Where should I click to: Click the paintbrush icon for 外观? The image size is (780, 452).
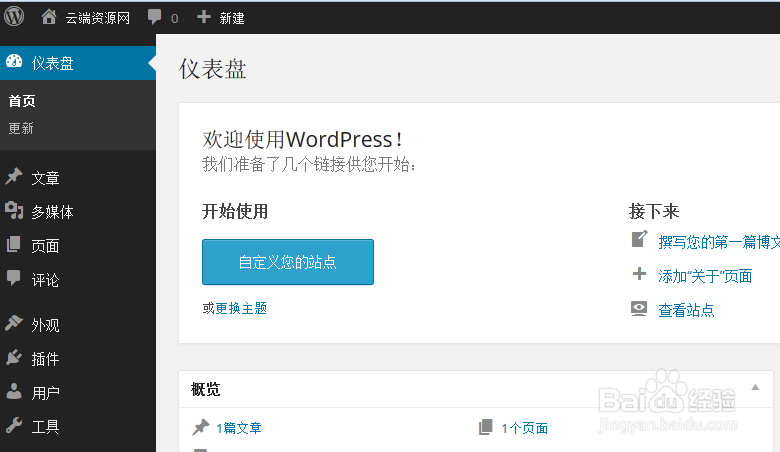(14, 322)
